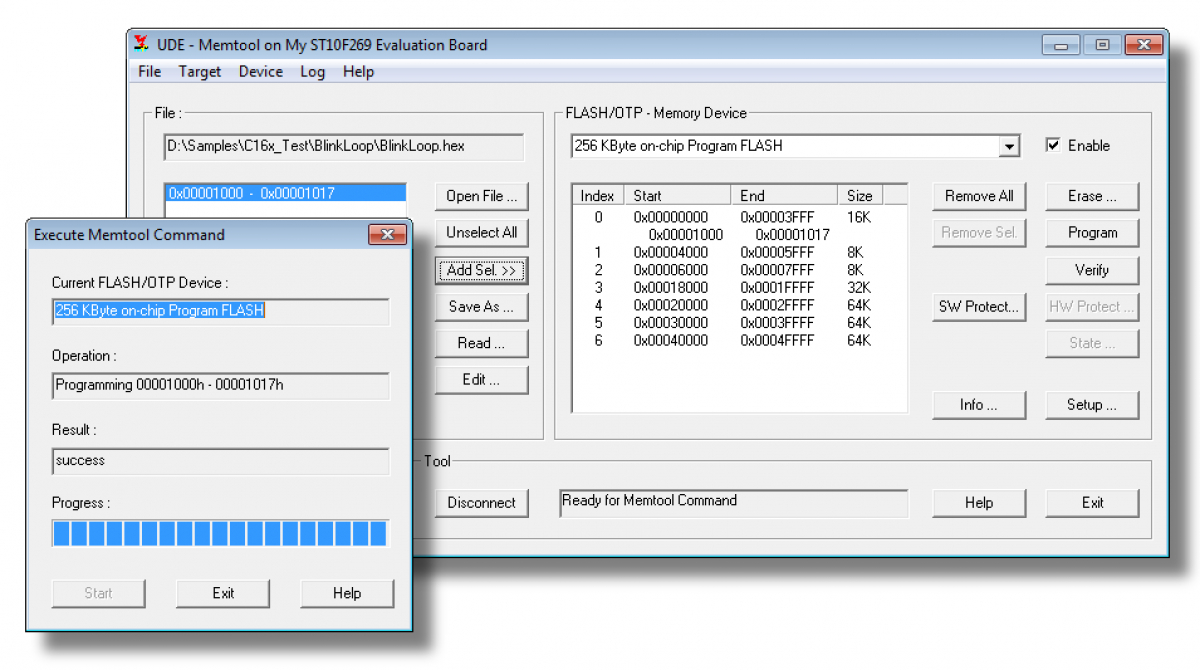Open the Device menu
Image resolution: width=1200 pixels, height=670 pixels.
(260, 71)
